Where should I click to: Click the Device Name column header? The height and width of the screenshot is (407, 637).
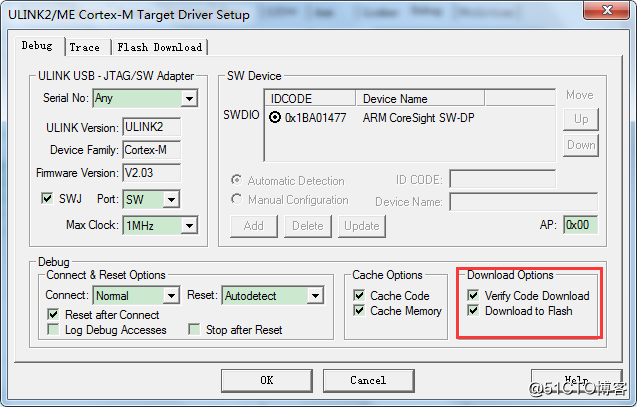[420, 99]
